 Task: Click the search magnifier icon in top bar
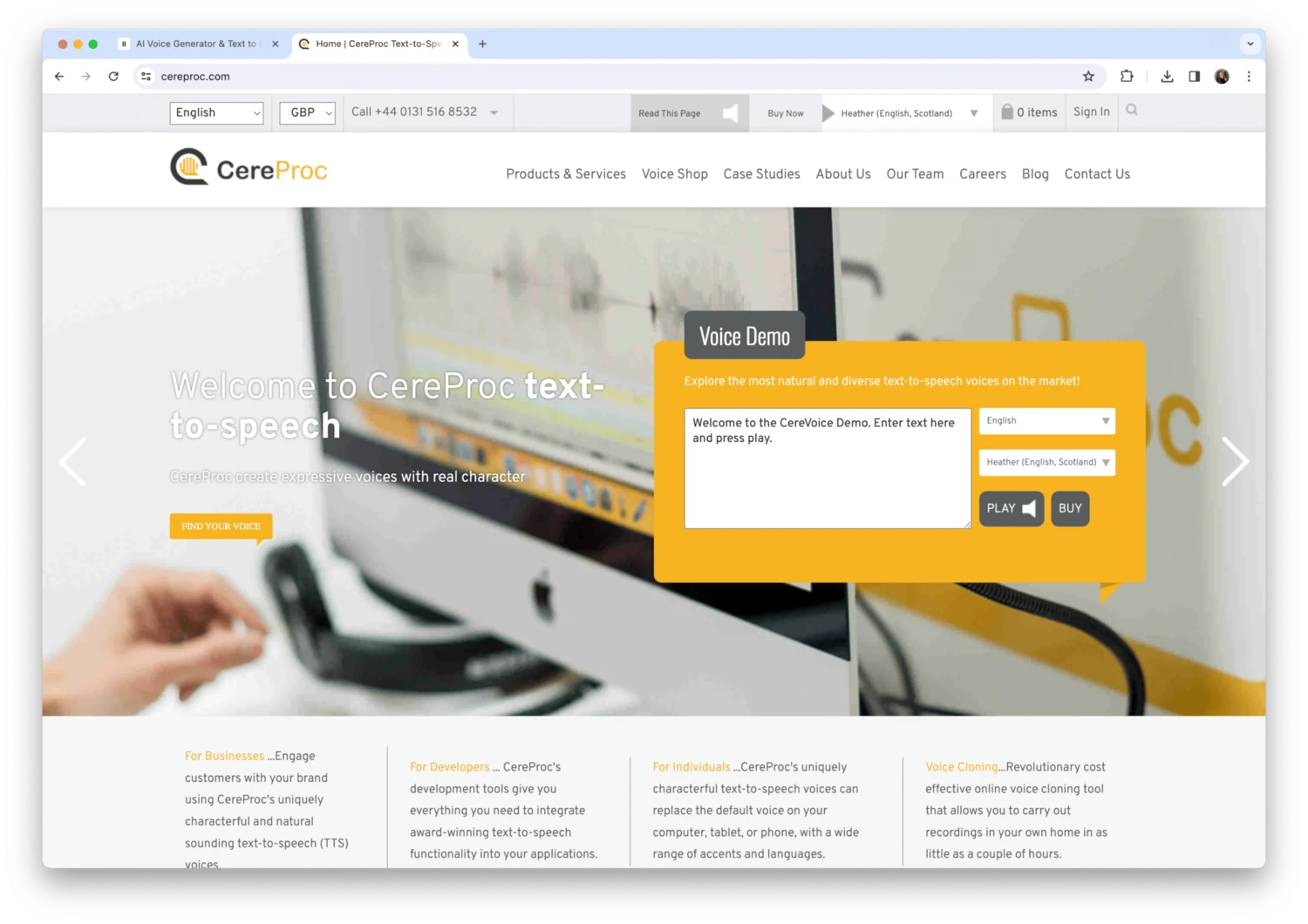point(1132,110)
